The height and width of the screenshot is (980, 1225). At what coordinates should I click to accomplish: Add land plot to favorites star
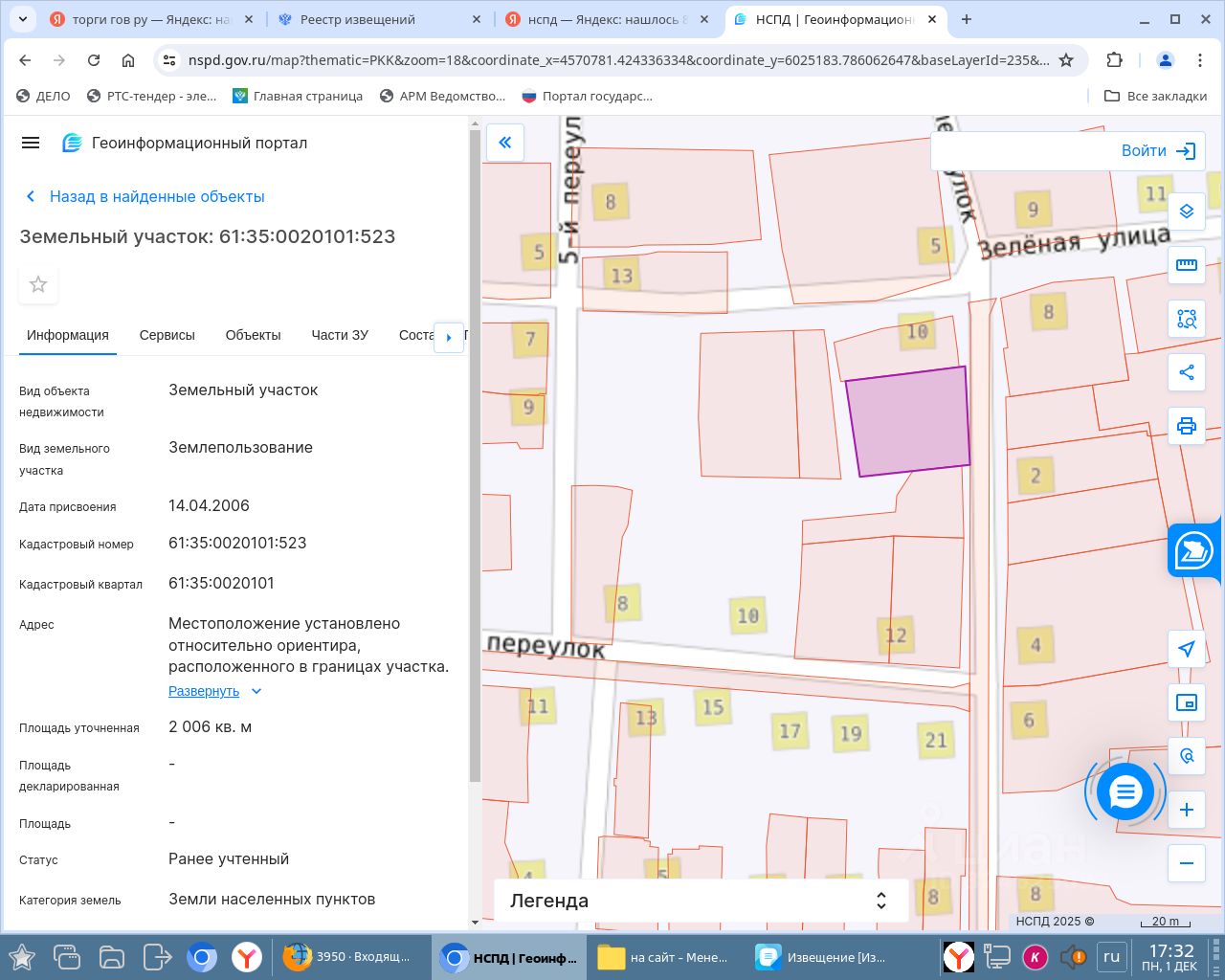pyautogui.click(x=38, y=284)
